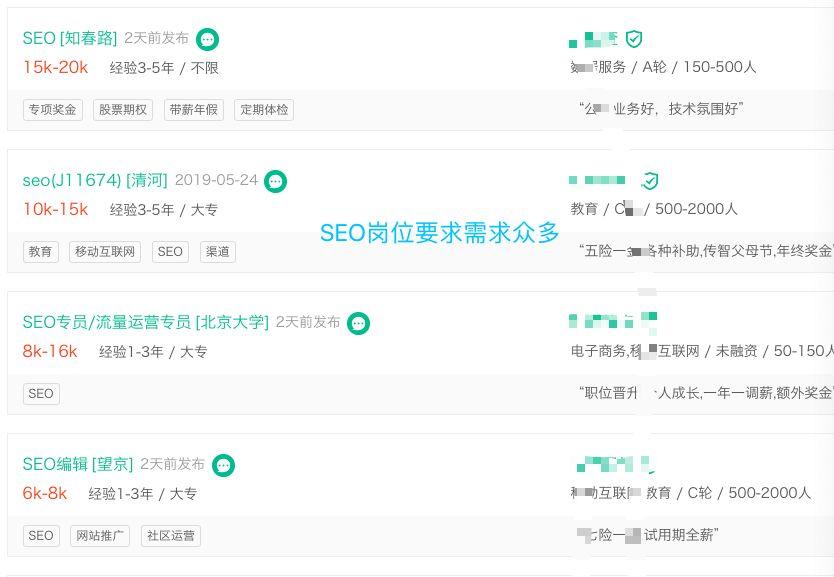Open job title SEO [知春路]
Screen dimensions: 834x577
(x=70, y=38)
